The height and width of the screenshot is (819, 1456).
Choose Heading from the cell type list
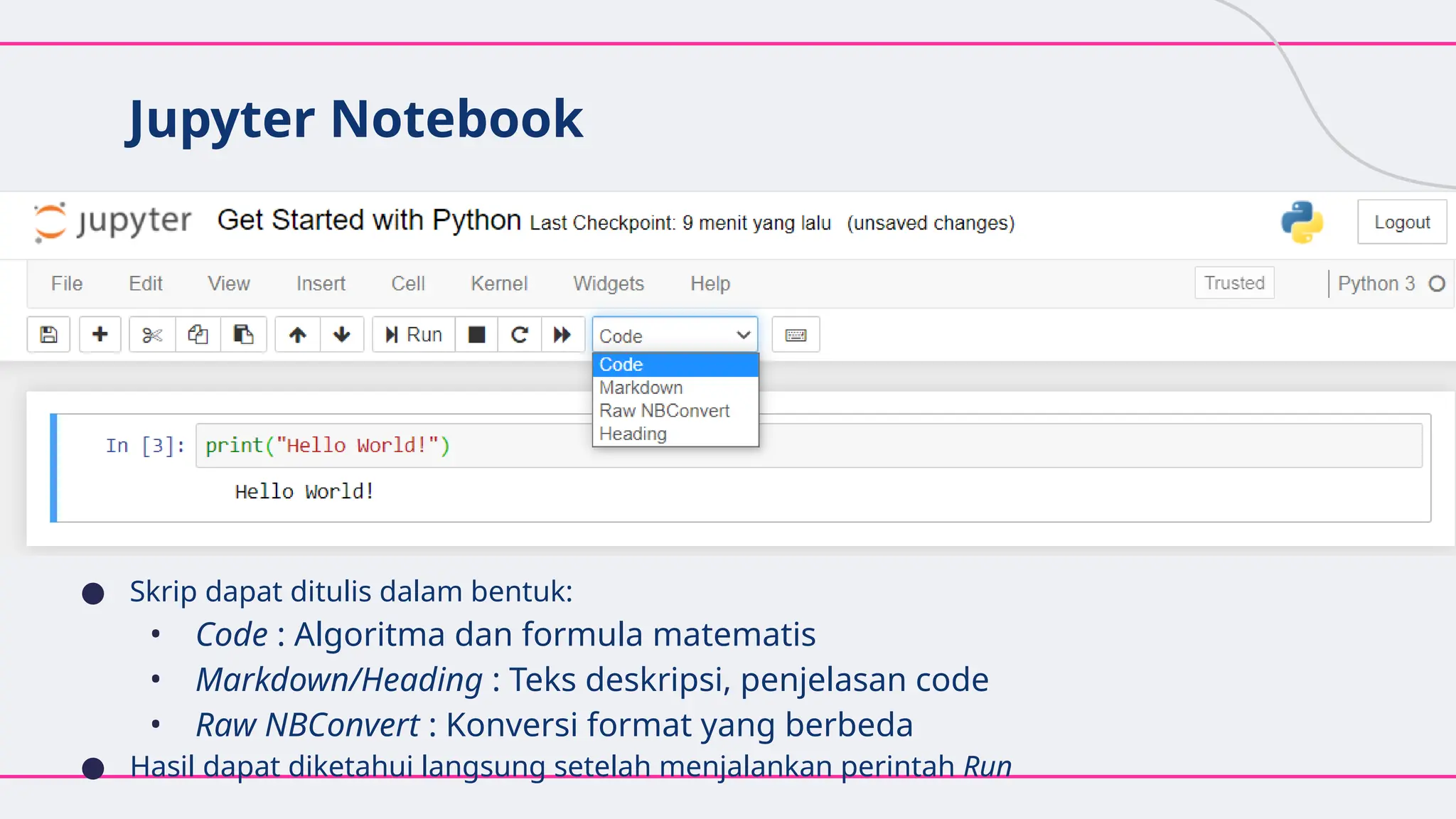(675, 434)
